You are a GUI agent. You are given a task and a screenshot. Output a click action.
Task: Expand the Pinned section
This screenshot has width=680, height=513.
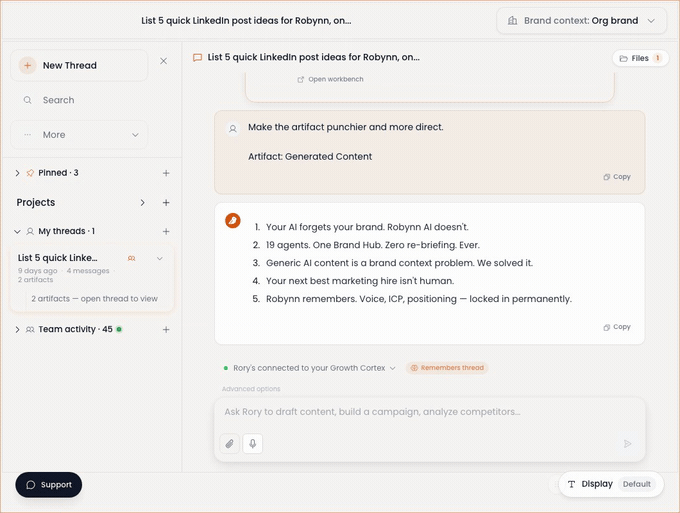[x=17, y=173]
